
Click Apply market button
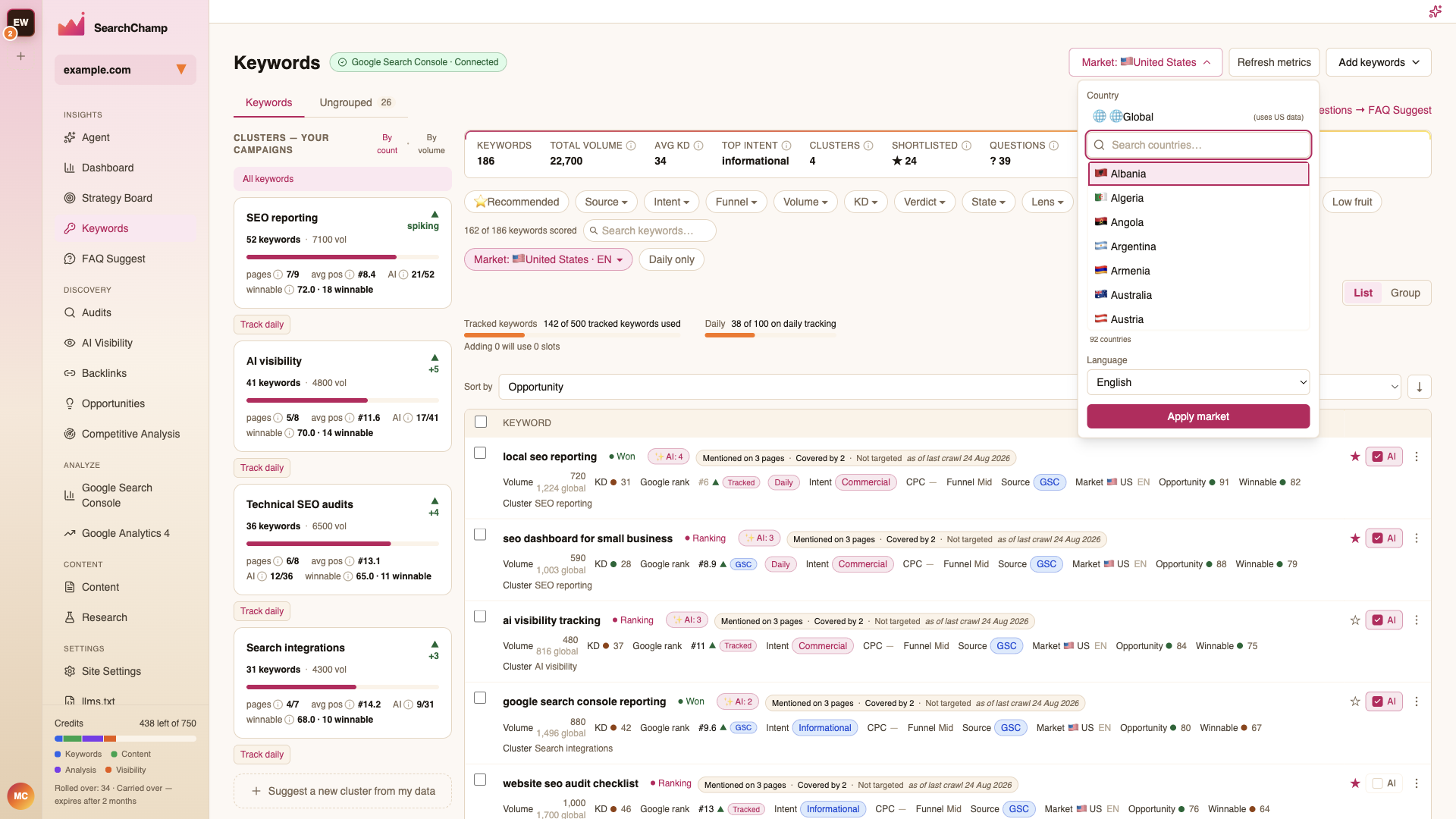coord(1198,416)
